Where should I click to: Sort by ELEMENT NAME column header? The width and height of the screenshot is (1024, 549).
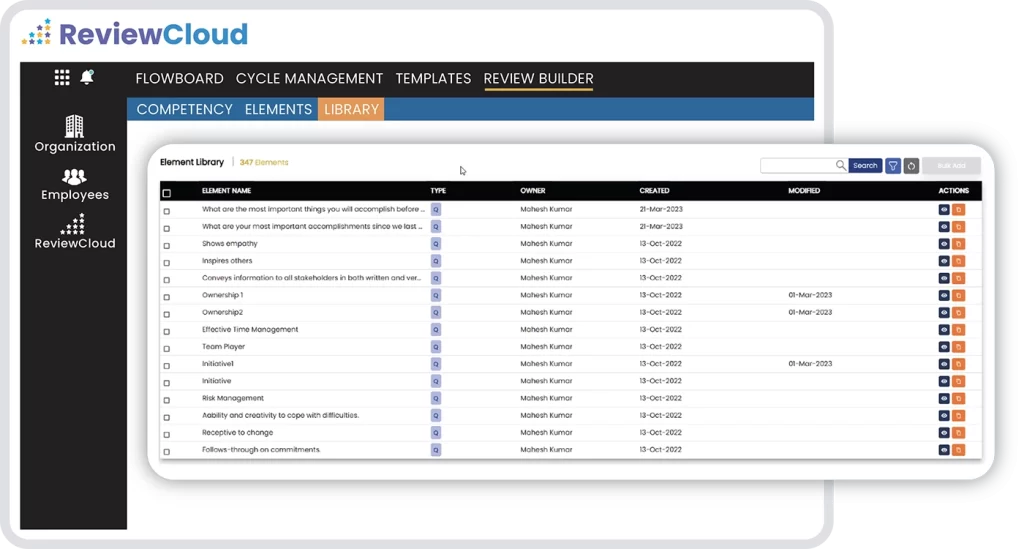(x=226, y=191)
